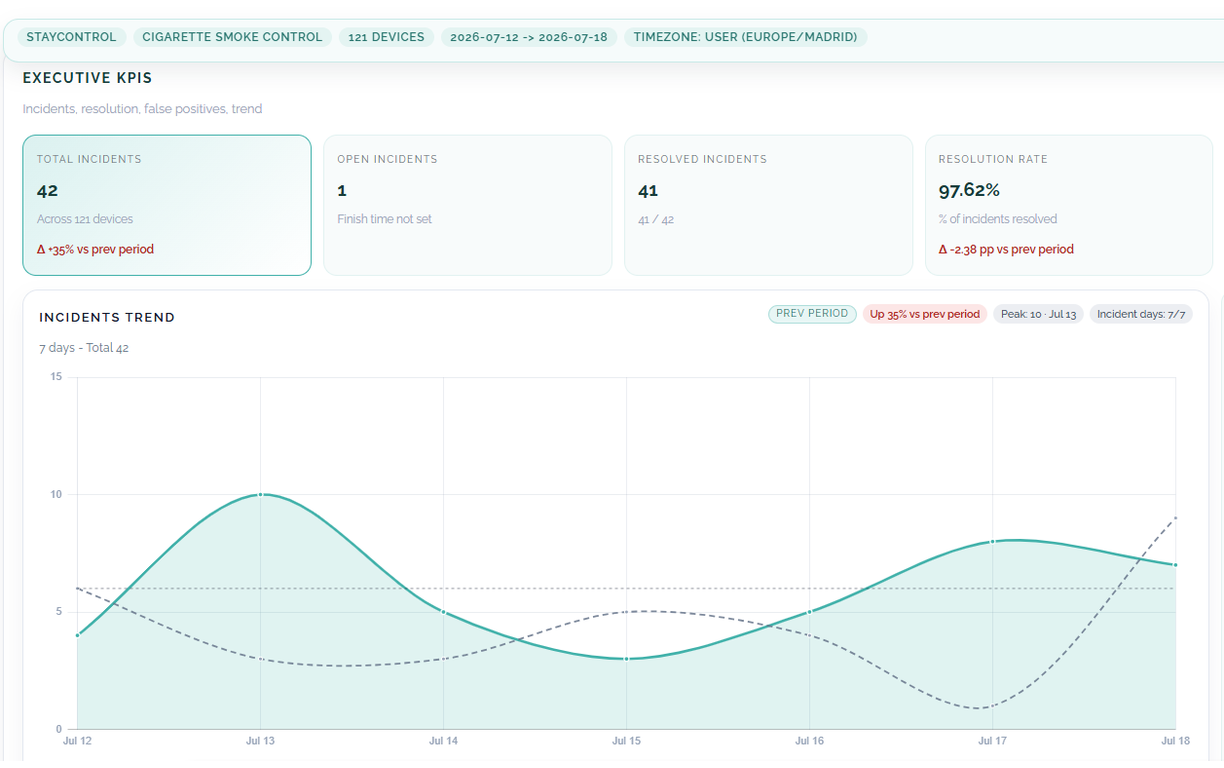This screenshot has height=768, width=1224.
Task: Click the INCIDENTS TREND chart title
Action: (x=107, y=317)
